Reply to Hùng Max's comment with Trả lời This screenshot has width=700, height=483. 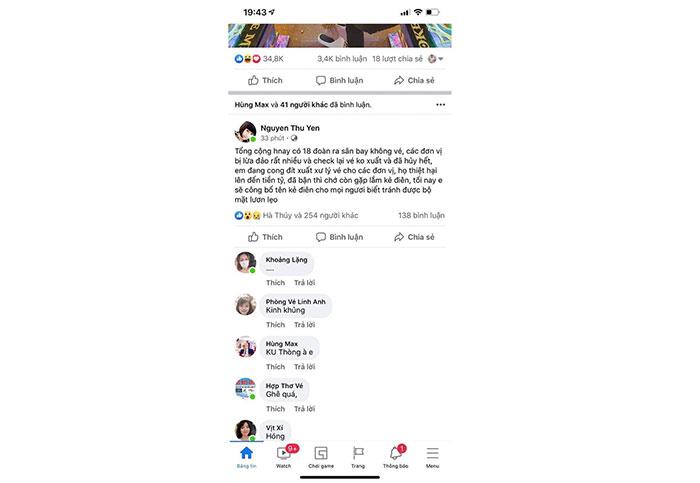(304, 366)
